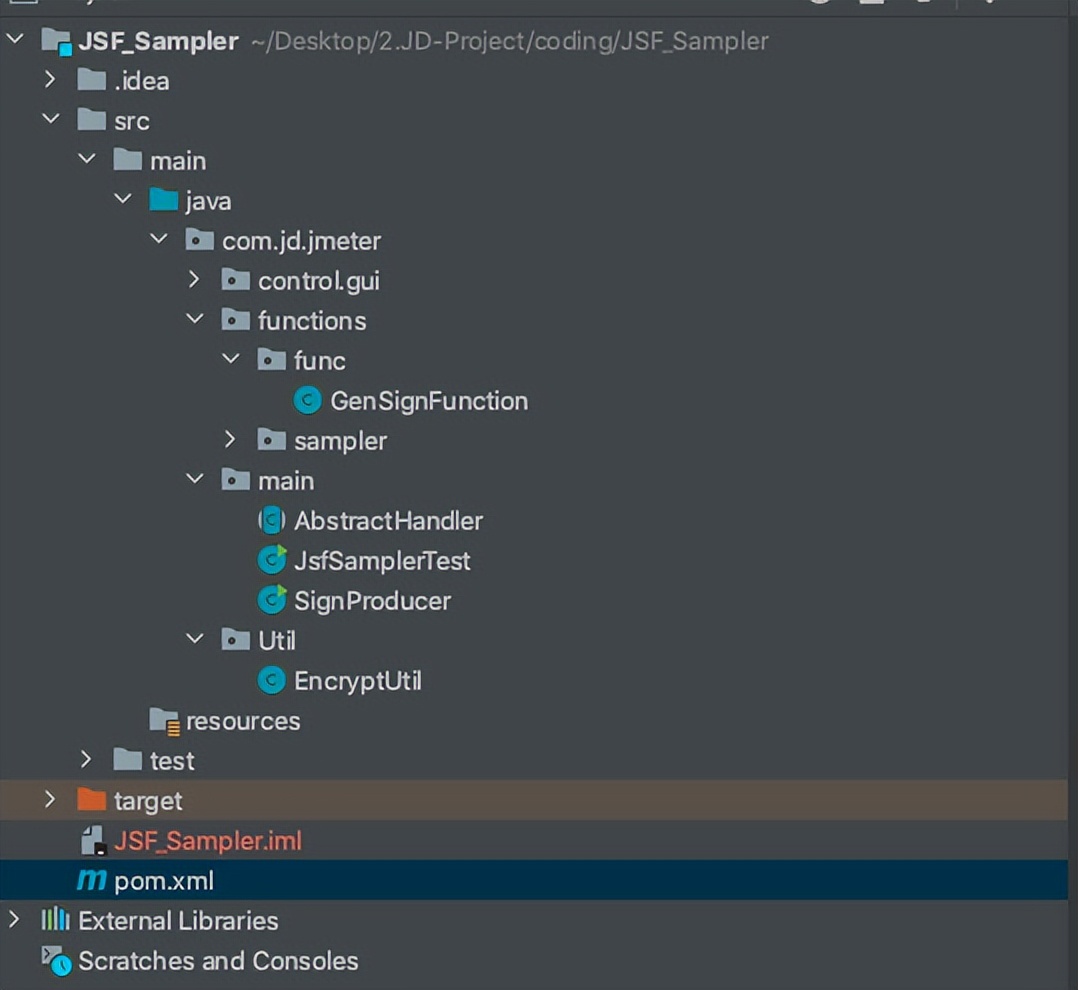This screenshot has width=1078, height=990.
Task: Expand the control.gui package
Action: pyautogui.click(x=194, y=280)
